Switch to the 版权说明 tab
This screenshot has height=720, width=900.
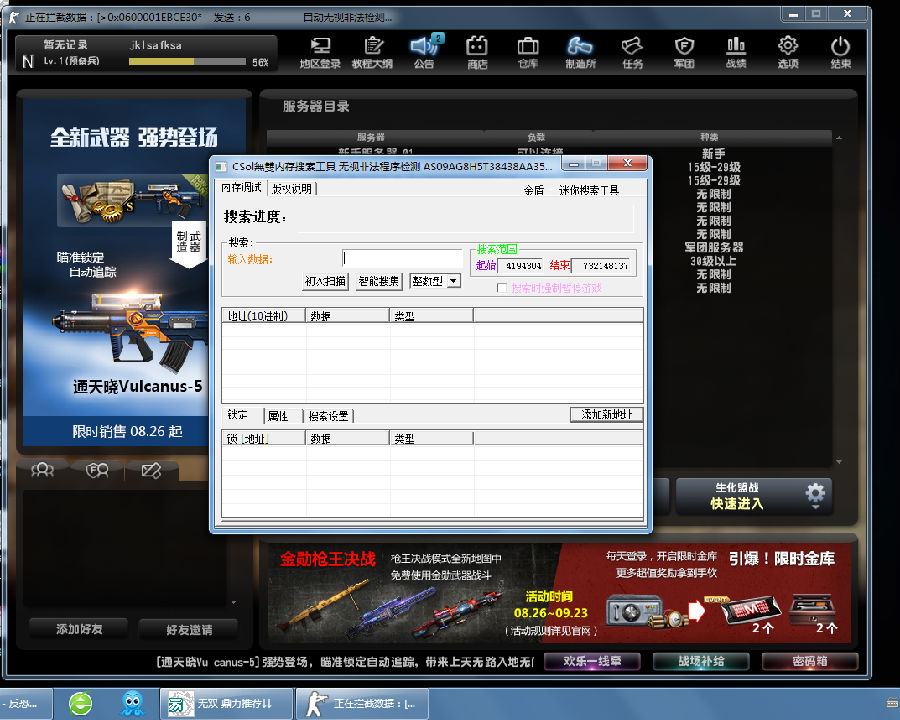point(292,188)
